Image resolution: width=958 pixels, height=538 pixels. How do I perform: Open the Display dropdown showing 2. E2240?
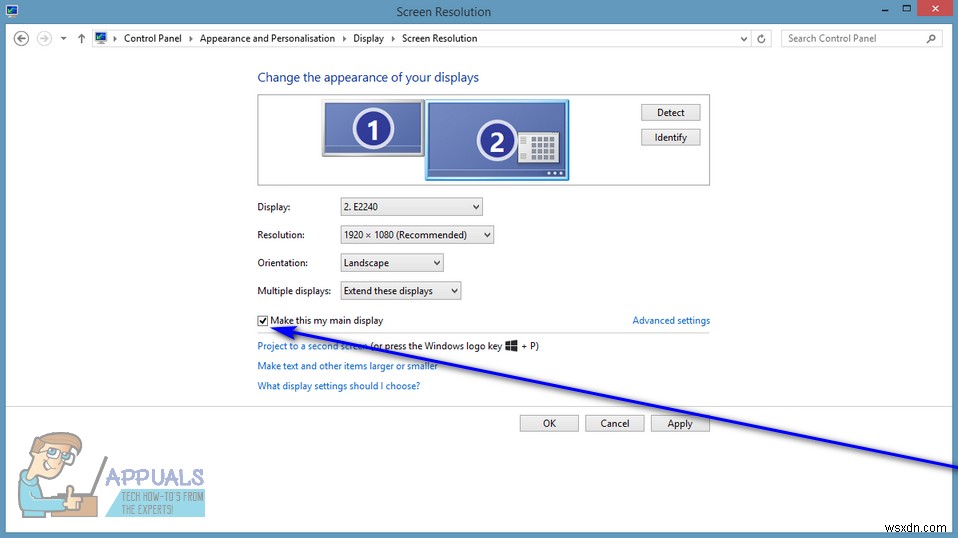tap(411, 206)
